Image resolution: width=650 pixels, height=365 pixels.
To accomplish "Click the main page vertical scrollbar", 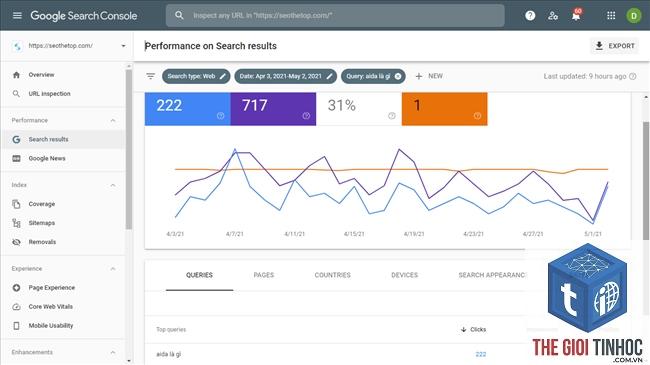I will [645, 180].
